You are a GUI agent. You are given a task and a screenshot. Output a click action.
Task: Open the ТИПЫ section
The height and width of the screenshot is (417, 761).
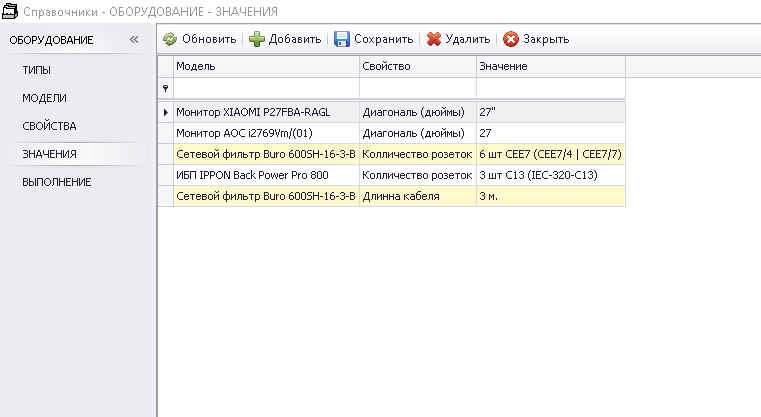tap(36, 70)
